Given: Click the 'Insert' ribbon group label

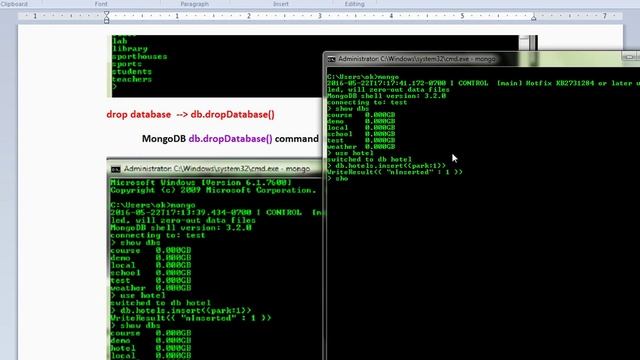Looking at the screenshot, I should [280, 4].
